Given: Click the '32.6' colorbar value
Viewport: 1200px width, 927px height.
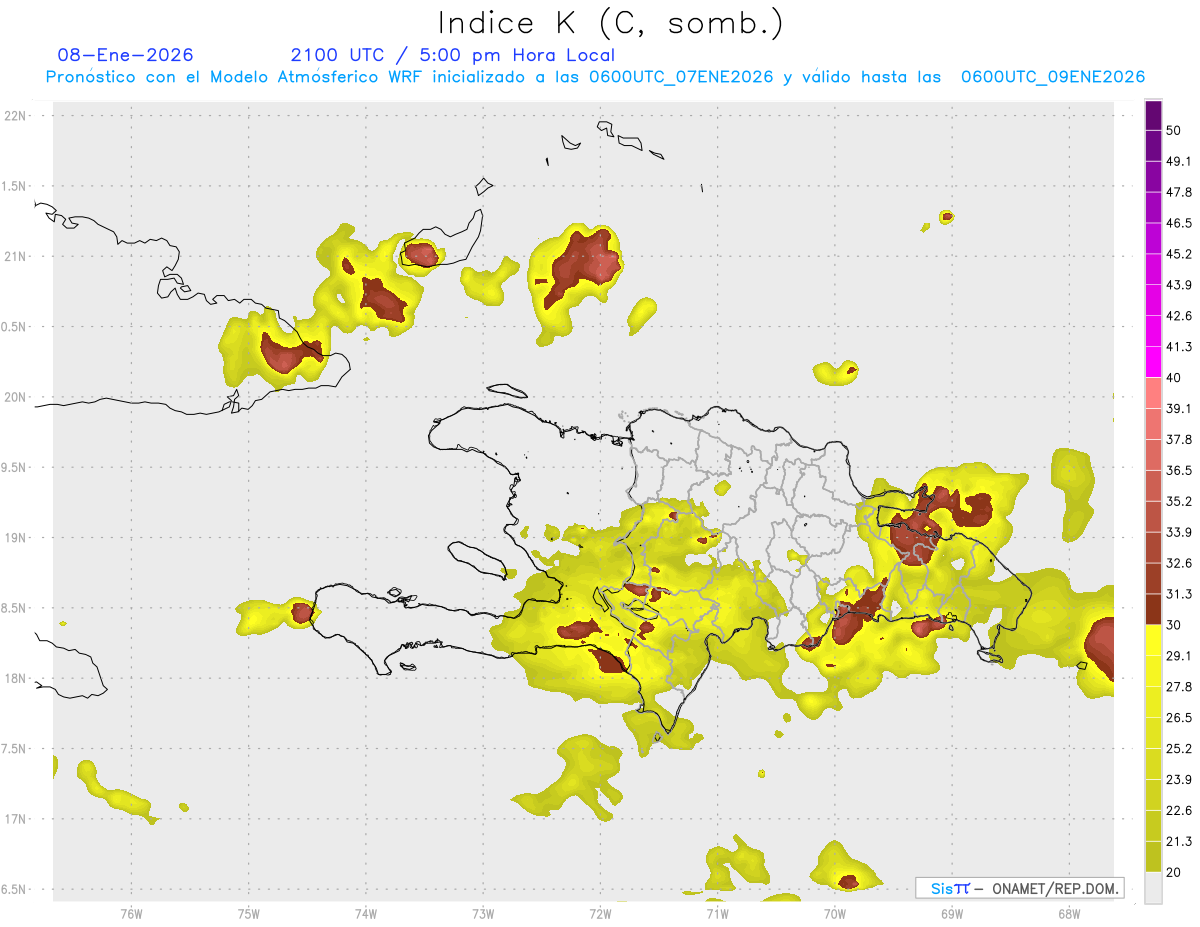Looking at the screenshot, I should pos(1179,564).
